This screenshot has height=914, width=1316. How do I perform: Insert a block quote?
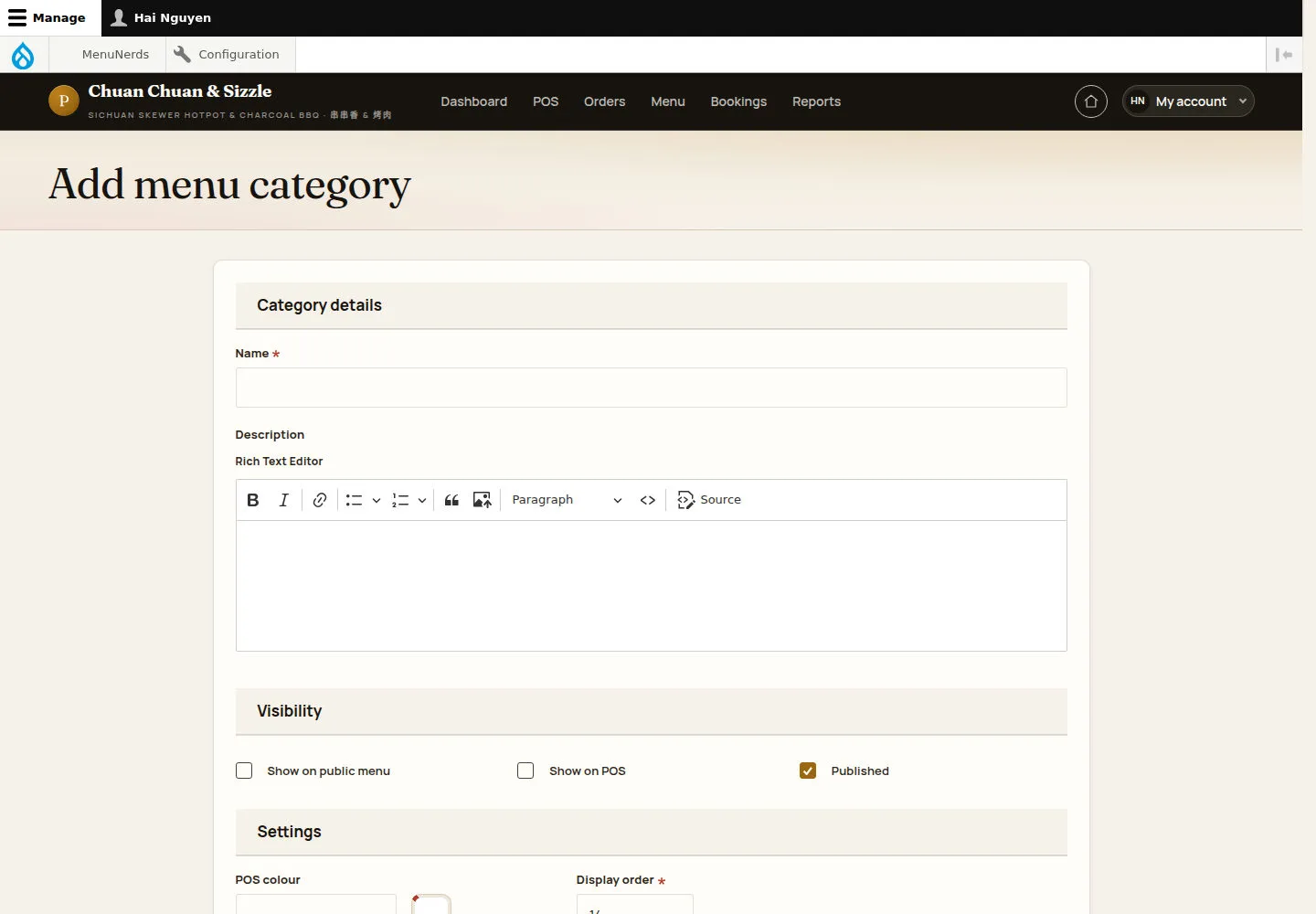tap(451, 500)
